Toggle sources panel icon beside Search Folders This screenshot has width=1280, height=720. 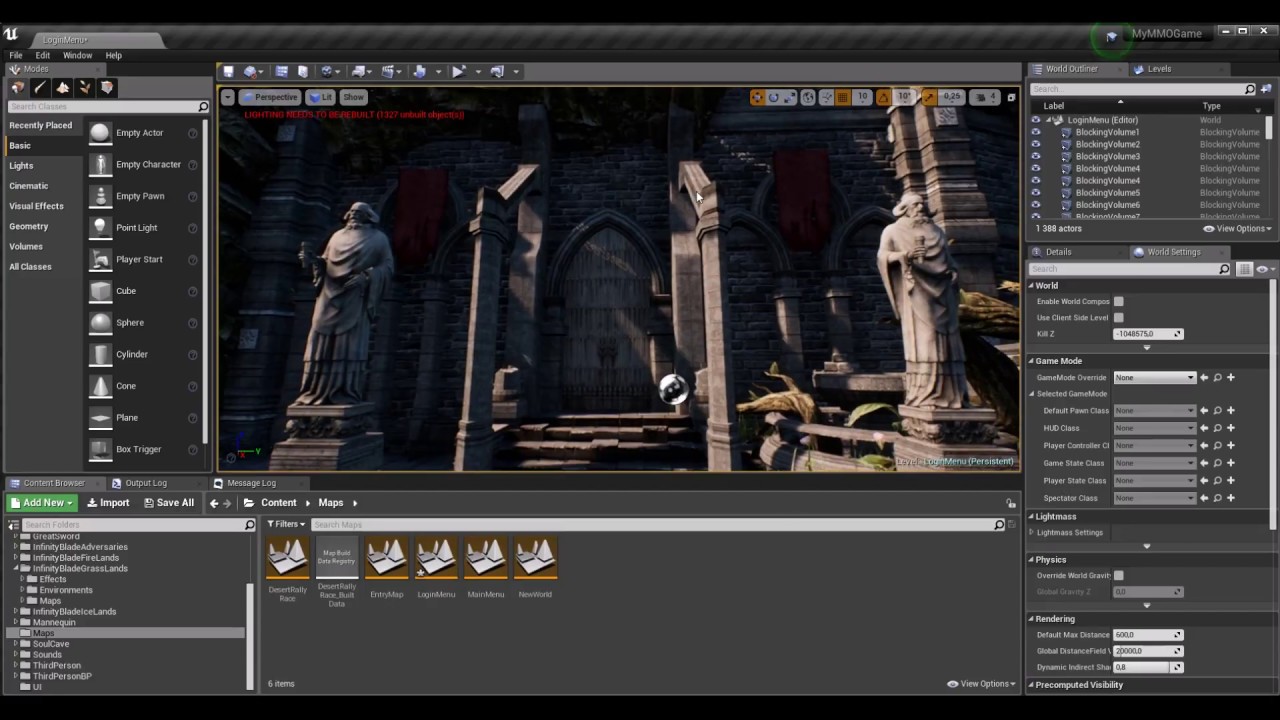pyautogui.click(x=13, y=525)
